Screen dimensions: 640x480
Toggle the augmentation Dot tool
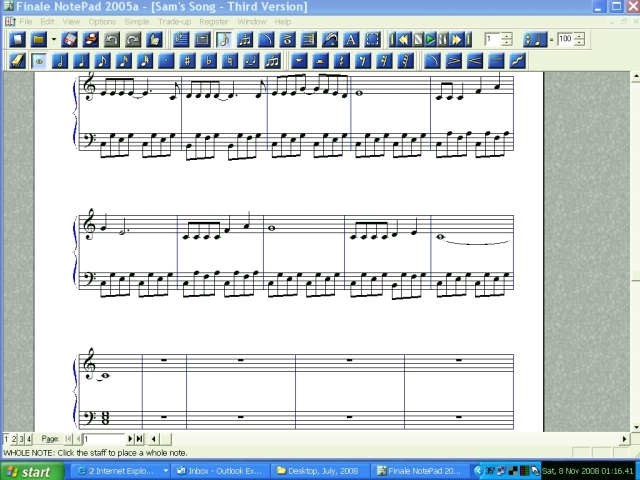click(x=166, y=61)
